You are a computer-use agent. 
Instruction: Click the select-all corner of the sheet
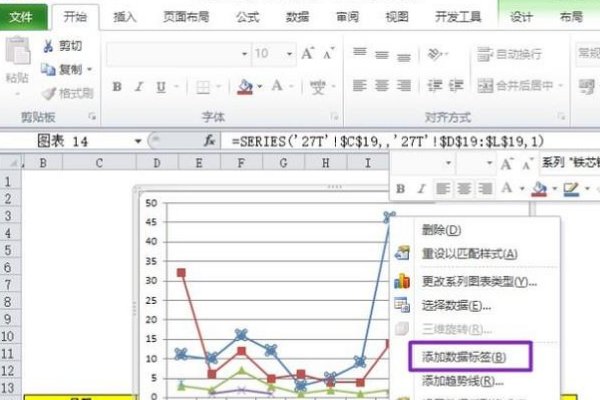coord(12,163)
